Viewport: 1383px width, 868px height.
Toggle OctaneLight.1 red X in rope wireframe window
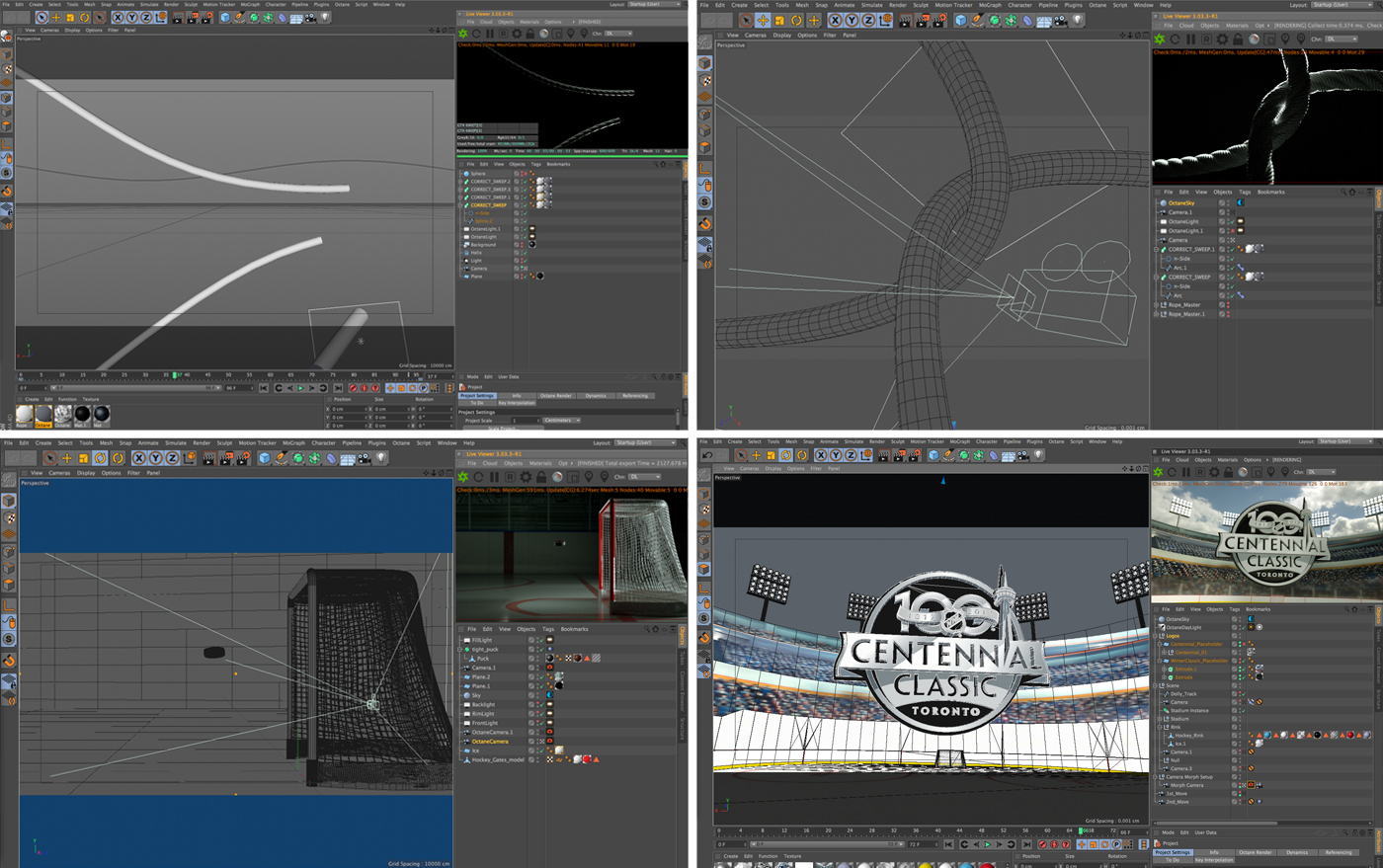1233,231
